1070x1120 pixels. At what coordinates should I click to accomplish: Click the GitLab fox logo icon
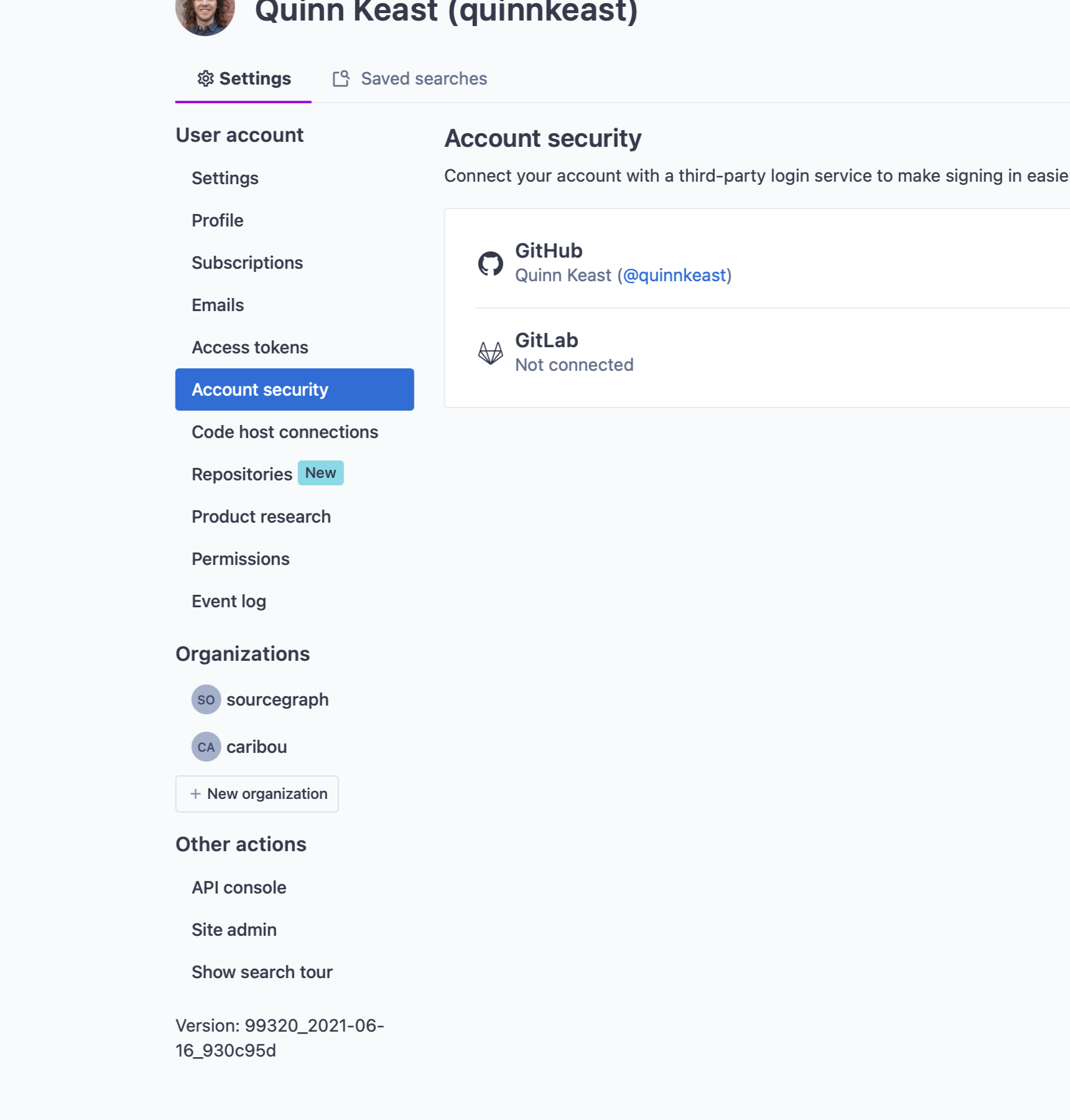click(x=490, y=353)
